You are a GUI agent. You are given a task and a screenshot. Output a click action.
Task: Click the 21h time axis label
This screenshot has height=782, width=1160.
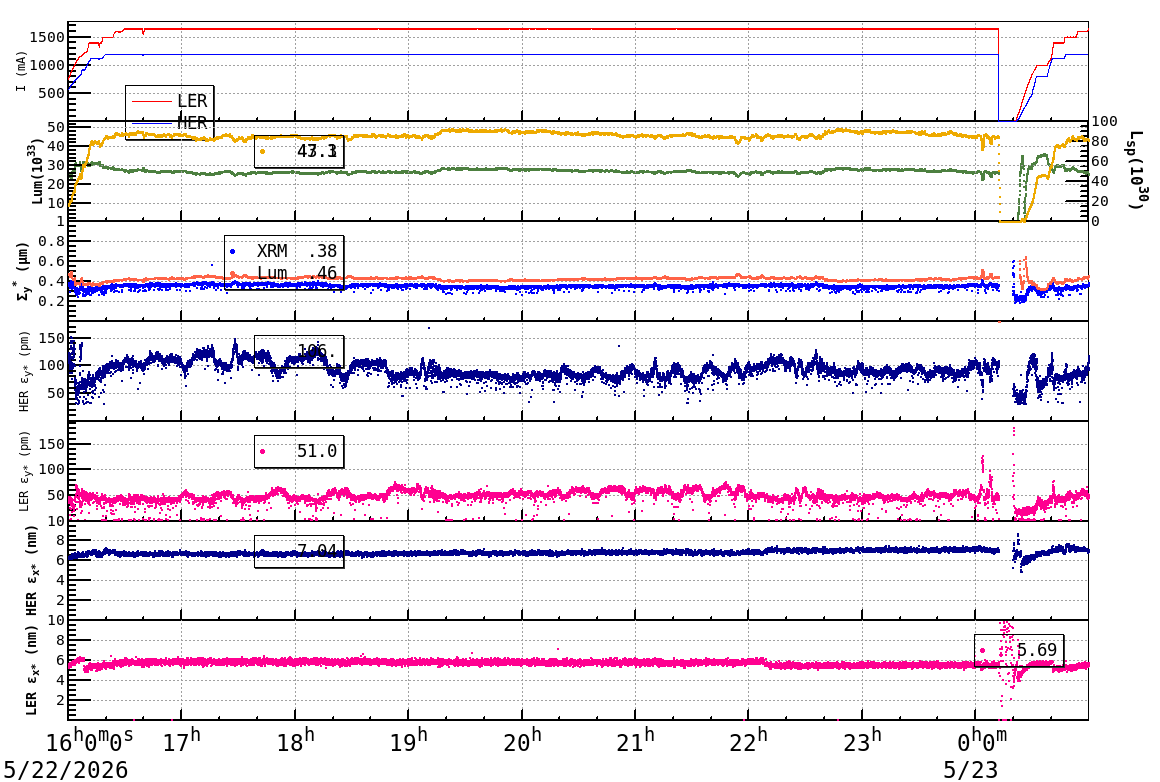[x=635, y=741]
